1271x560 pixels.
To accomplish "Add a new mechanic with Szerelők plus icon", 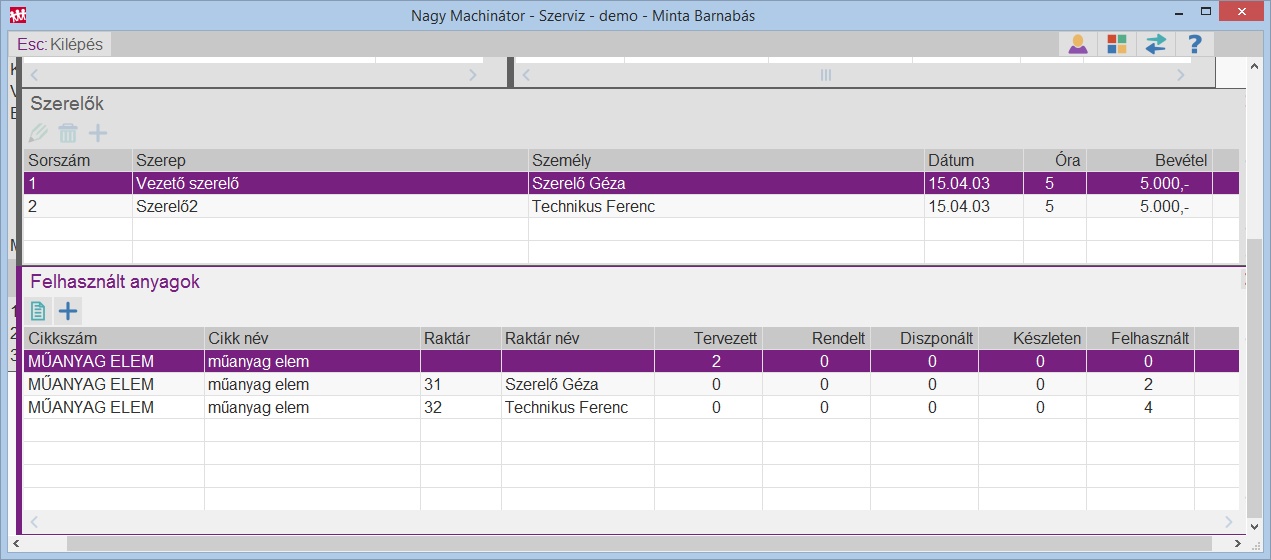I will click(98, 133).
